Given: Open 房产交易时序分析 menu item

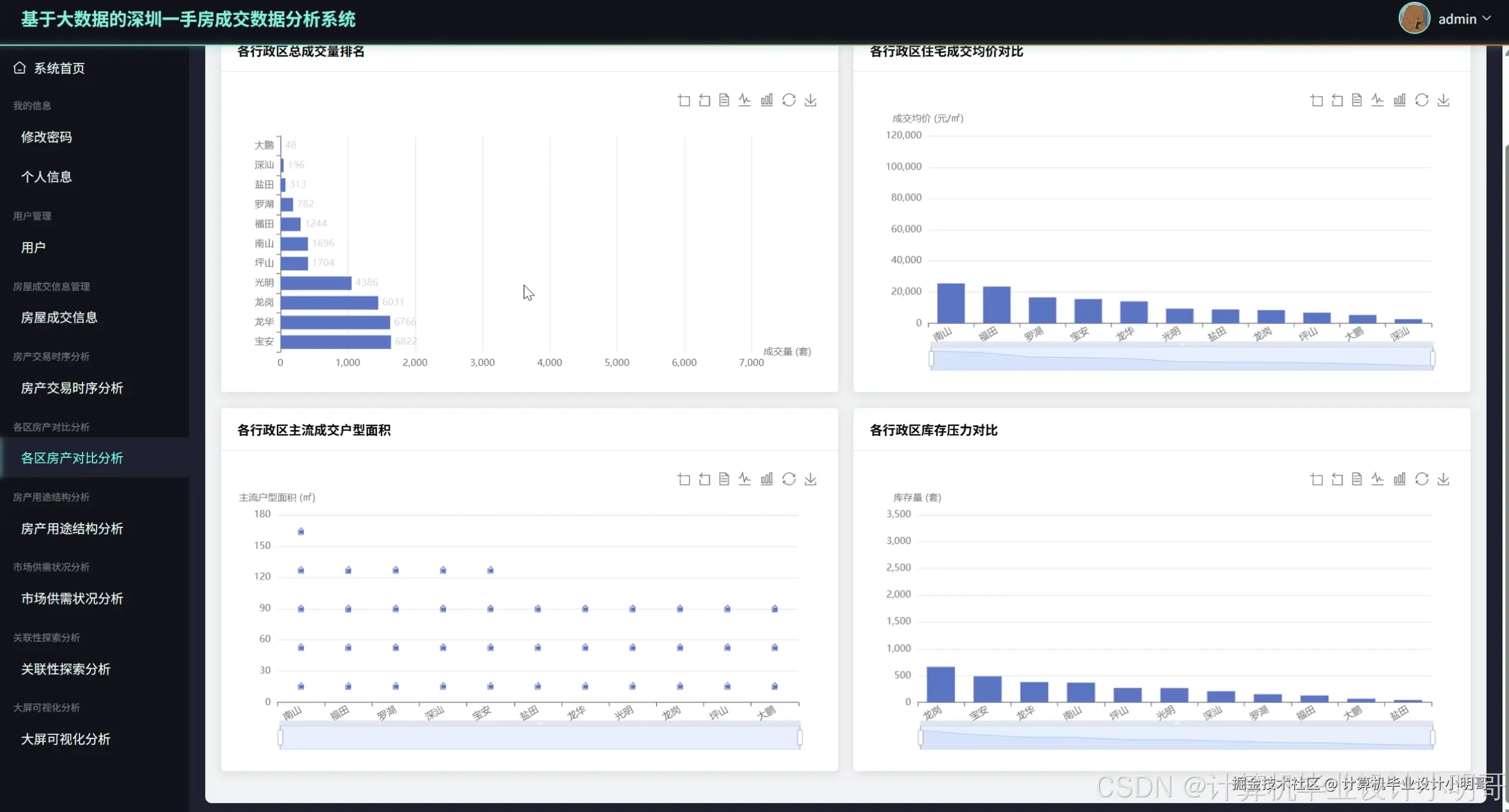Looking at the screenshot, I should click(72, 388).
